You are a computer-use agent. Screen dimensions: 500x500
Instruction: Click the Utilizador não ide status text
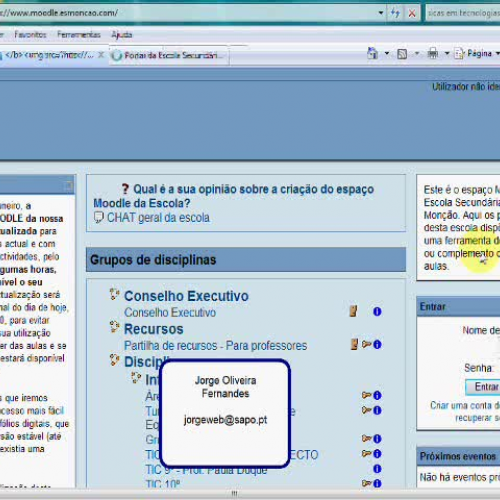pyautogui.click(x=466, y=87)
